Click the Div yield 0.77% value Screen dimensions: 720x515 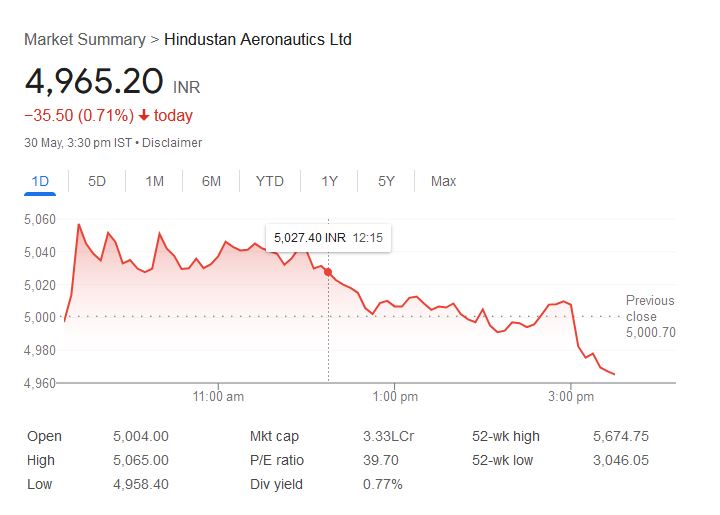tap(382, 484)
